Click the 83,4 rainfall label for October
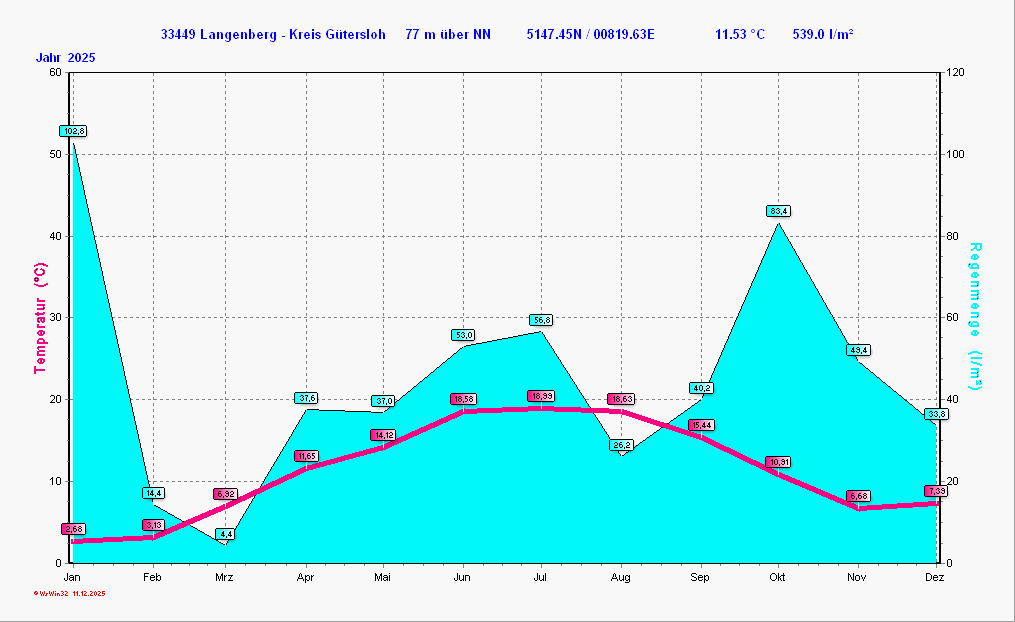Image resolution: width=1015 pixels, height=622 pixels. [x=779, y=211]
